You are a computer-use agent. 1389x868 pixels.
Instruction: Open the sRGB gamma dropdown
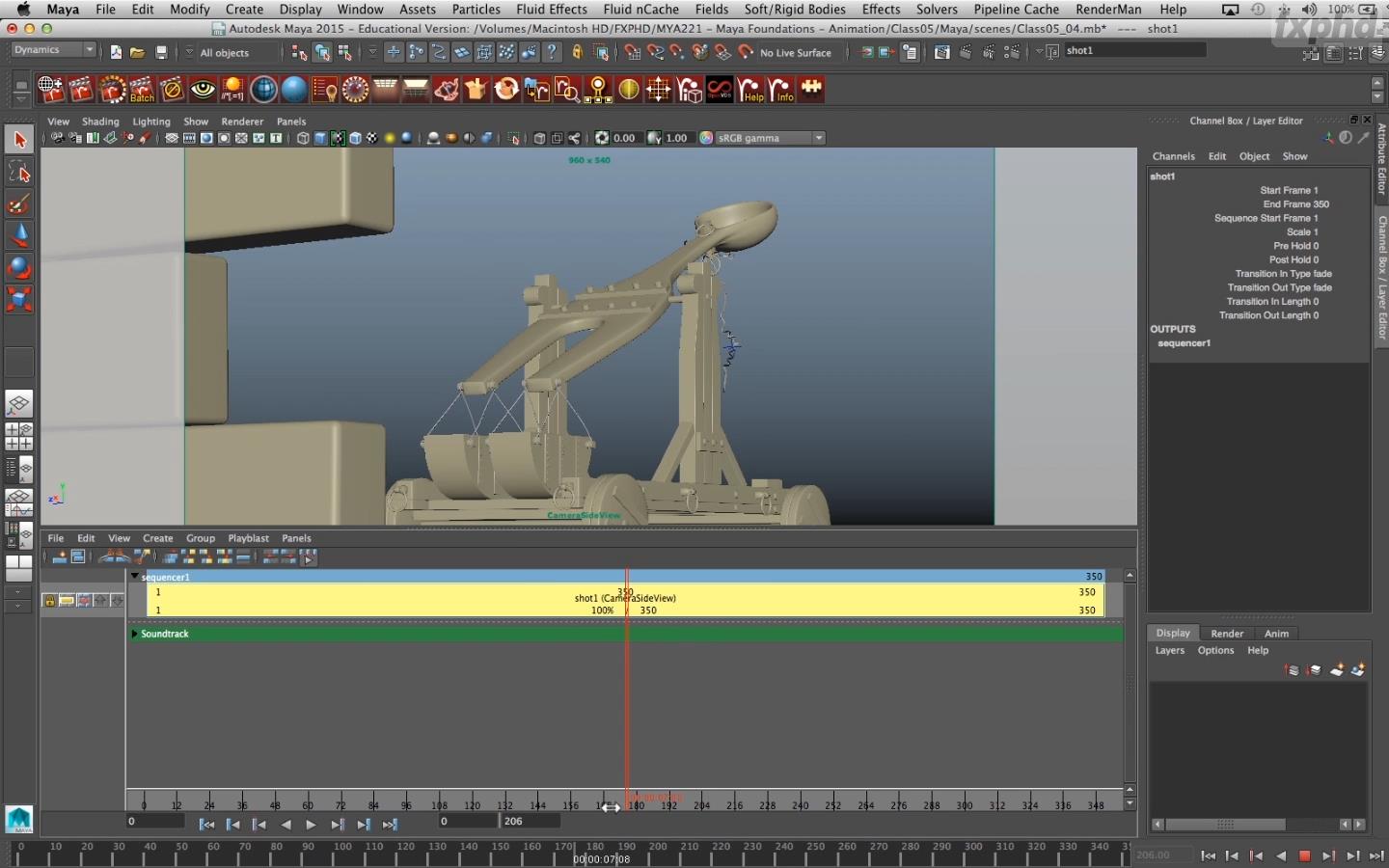(x=770, y=138)
